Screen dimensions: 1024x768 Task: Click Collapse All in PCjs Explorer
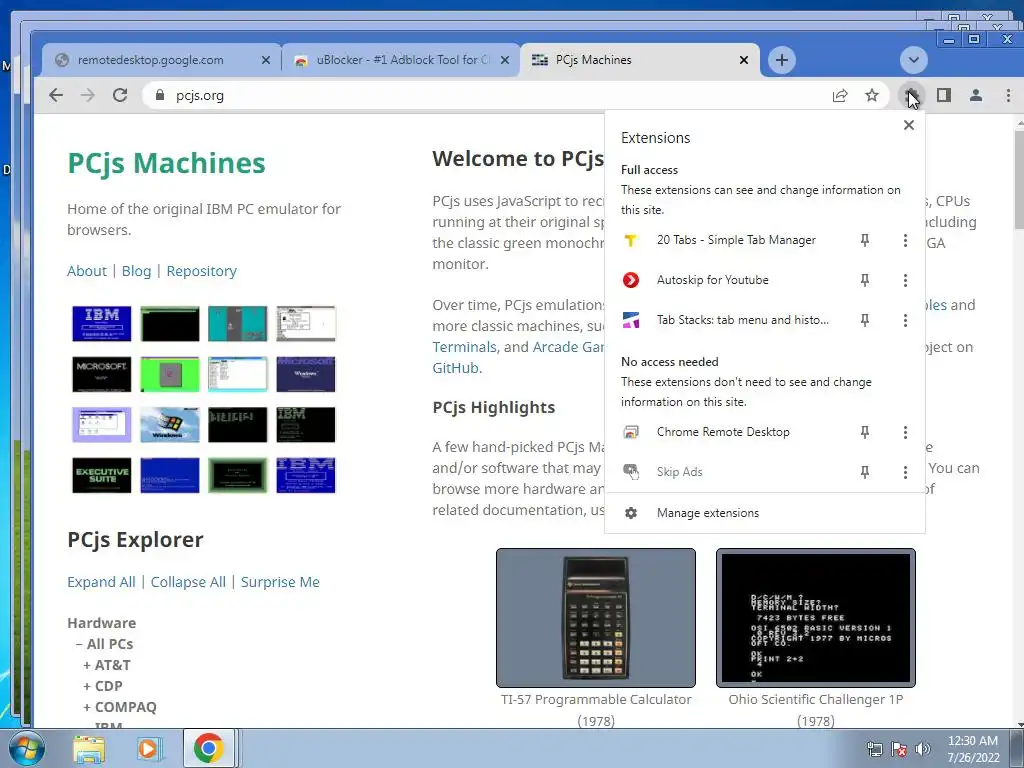coord(188,582)
